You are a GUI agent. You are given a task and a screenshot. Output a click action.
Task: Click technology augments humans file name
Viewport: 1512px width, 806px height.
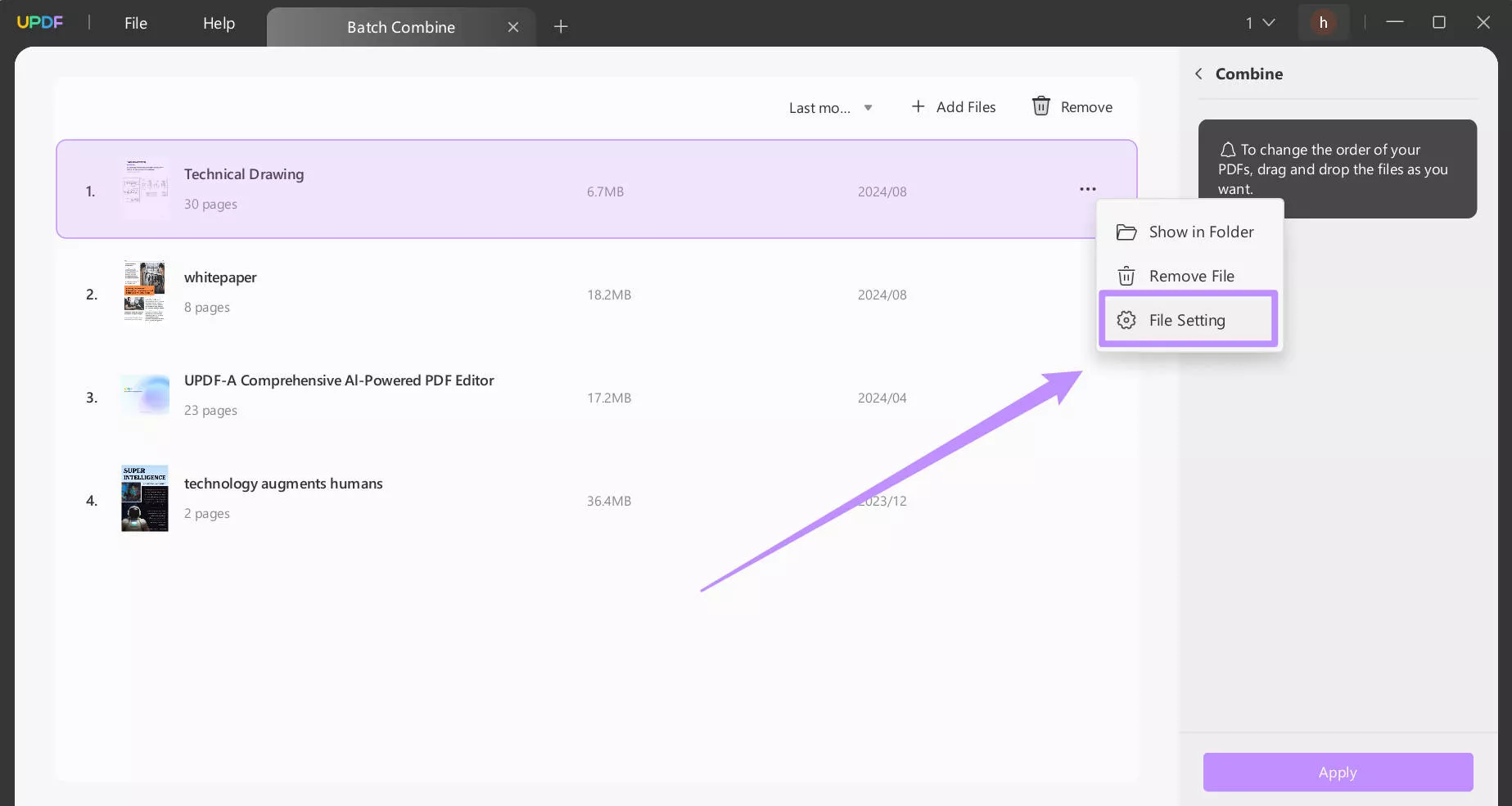(x=283, y=484)
